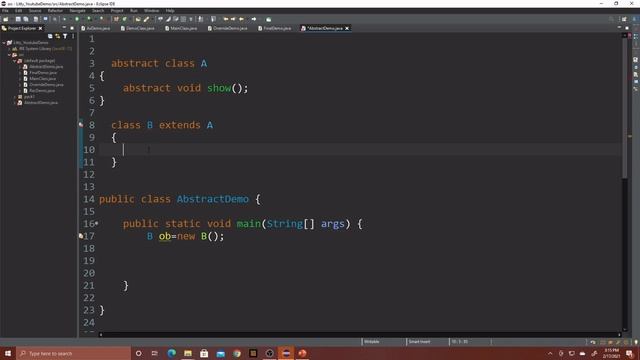Image resolution: width=640 pixels, height=360 pixels.
Task: Open the Window menu
Action: (x=151, y=11)
